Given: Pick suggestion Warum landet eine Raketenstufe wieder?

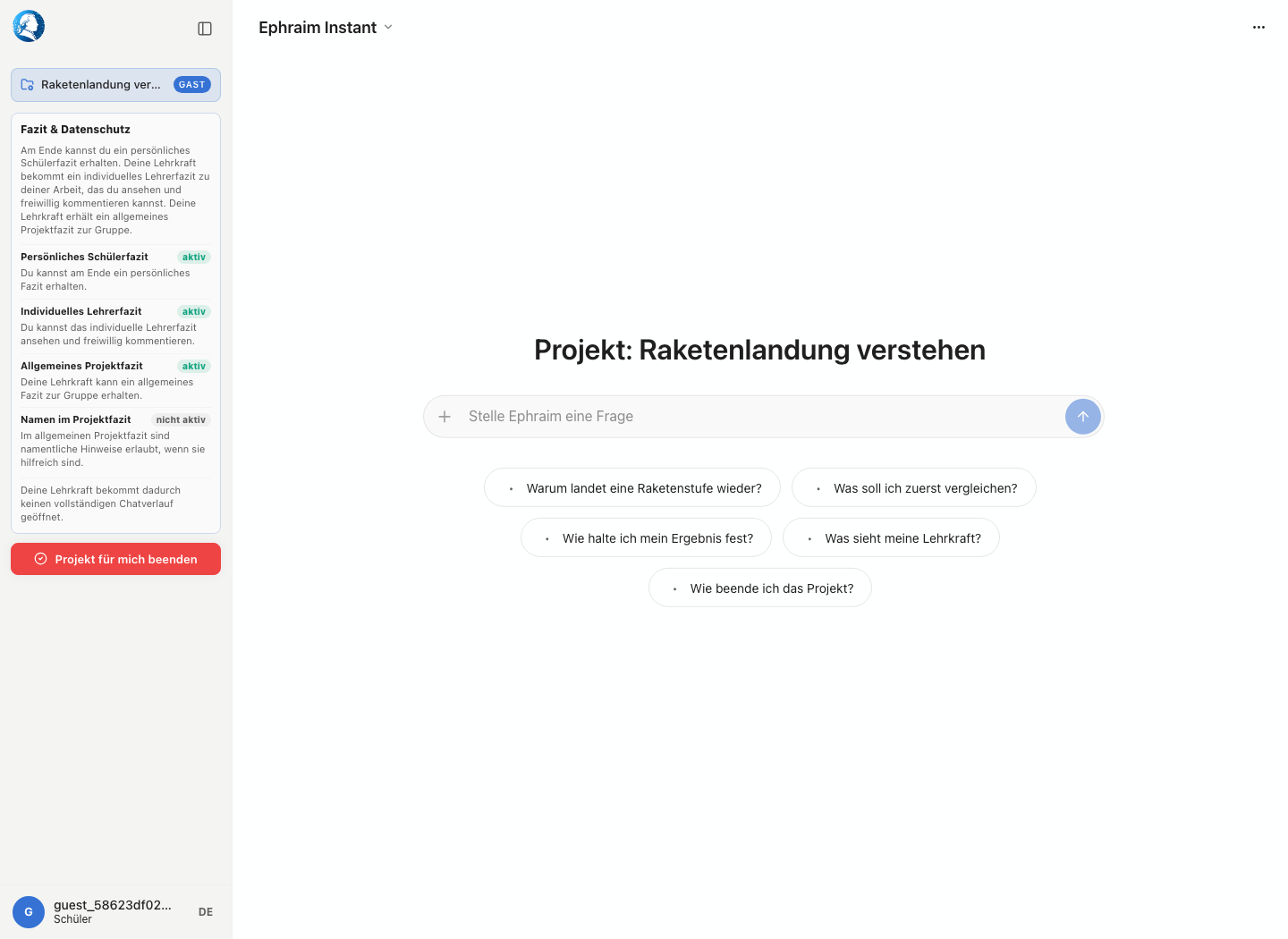Looking at the screenshot, I should point(632,488).
